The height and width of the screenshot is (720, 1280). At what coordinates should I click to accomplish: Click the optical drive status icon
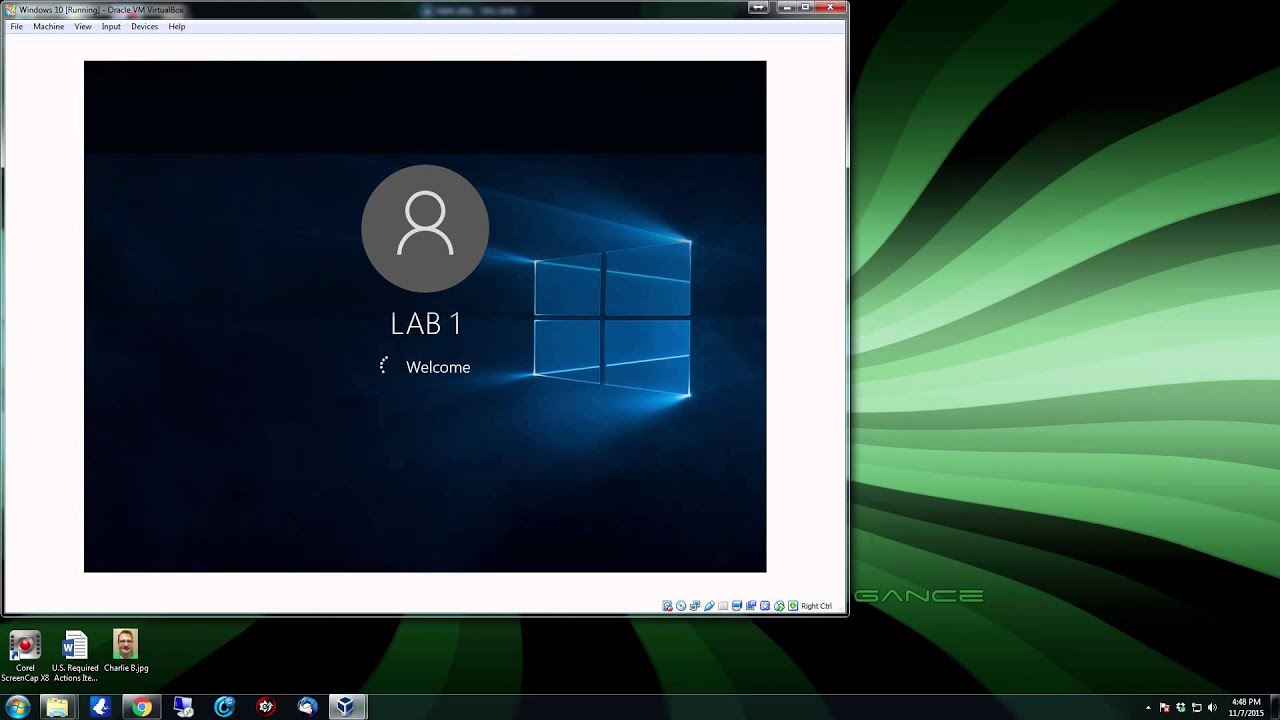click(x=681, y=606)
